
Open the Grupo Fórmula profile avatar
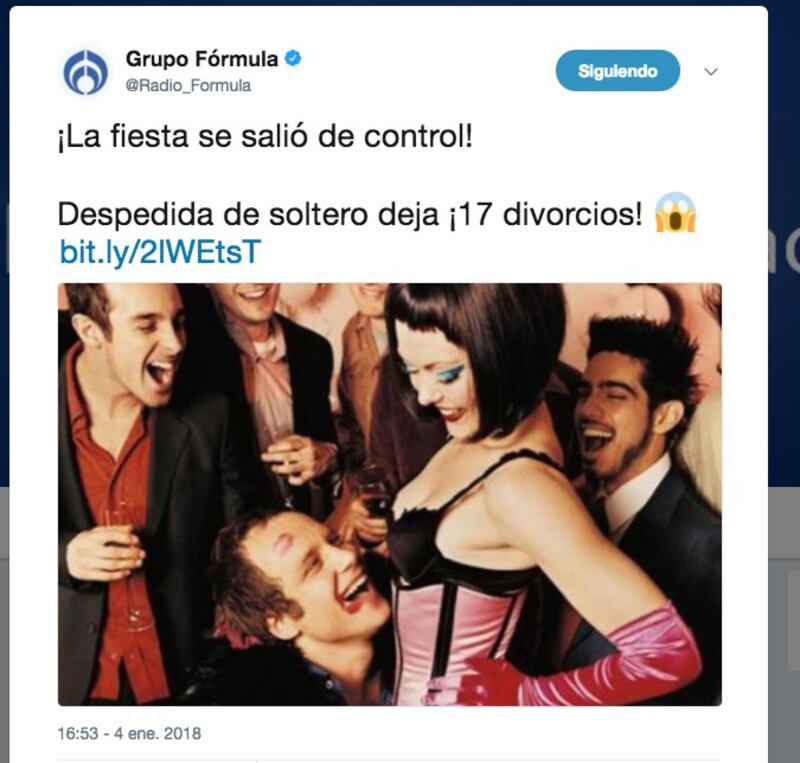coord(85,72)
